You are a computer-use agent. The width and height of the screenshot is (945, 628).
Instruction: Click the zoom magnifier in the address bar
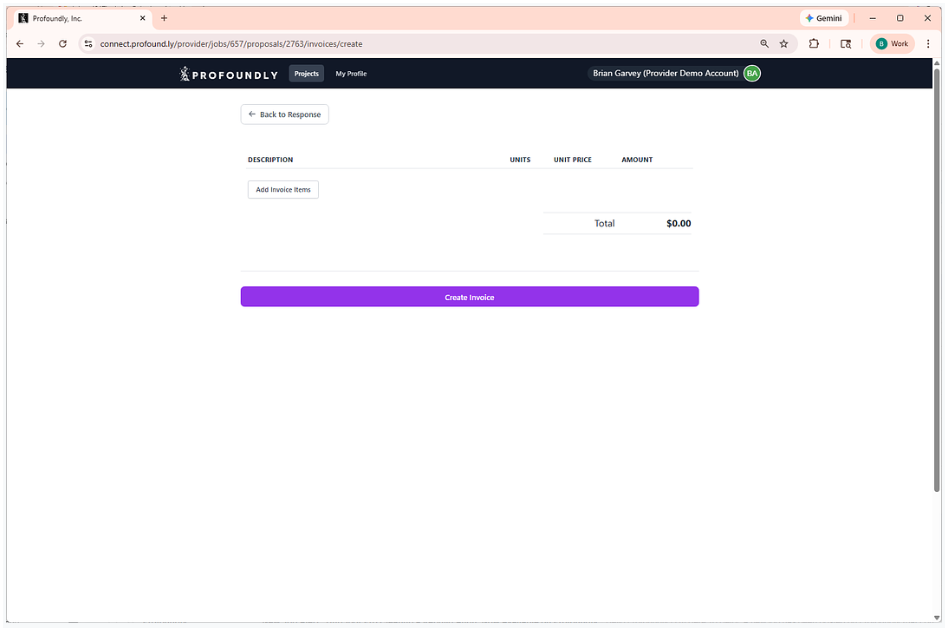pyautogui.click(x=764, y=44)
